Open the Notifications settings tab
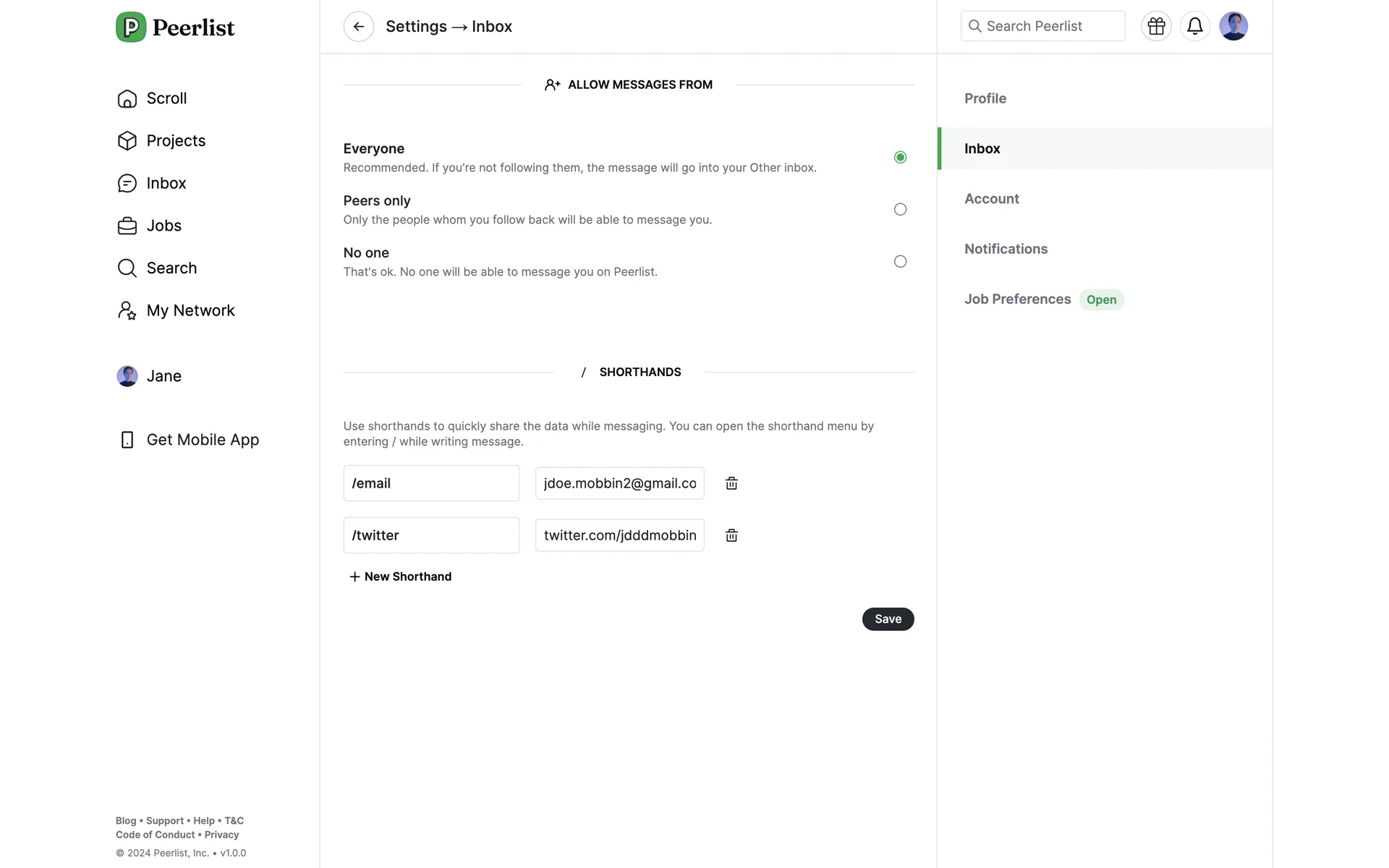Screen dimensions: 1389x868 click(x=1006, y=249)
